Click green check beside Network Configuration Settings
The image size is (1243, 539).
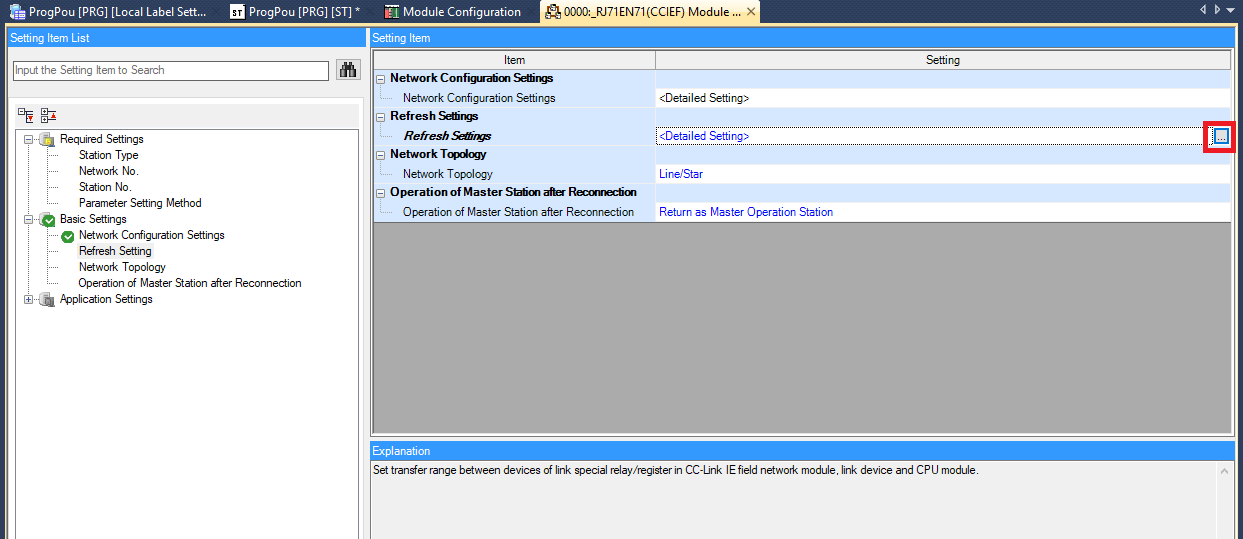tap(67, 236)
